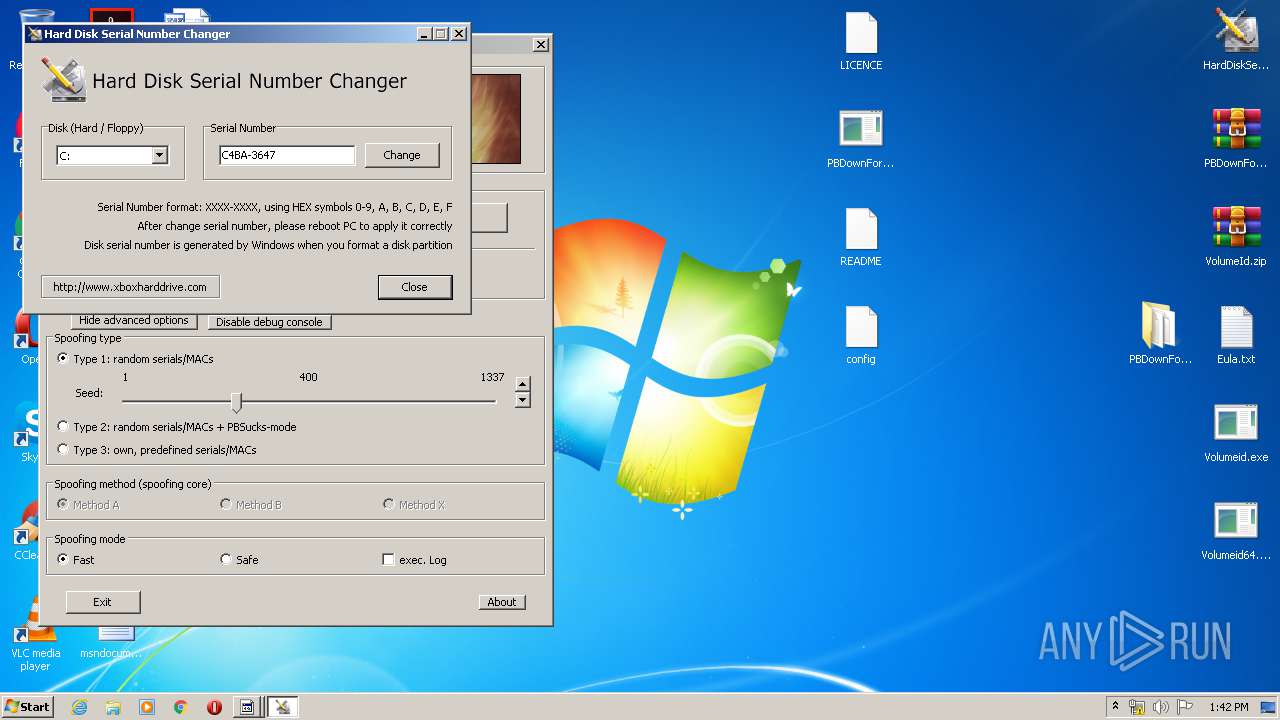Screen dimensions: 1280x720
Task: Open Windows Explorer from the taskbar
Action: click(x=113, y=707)
